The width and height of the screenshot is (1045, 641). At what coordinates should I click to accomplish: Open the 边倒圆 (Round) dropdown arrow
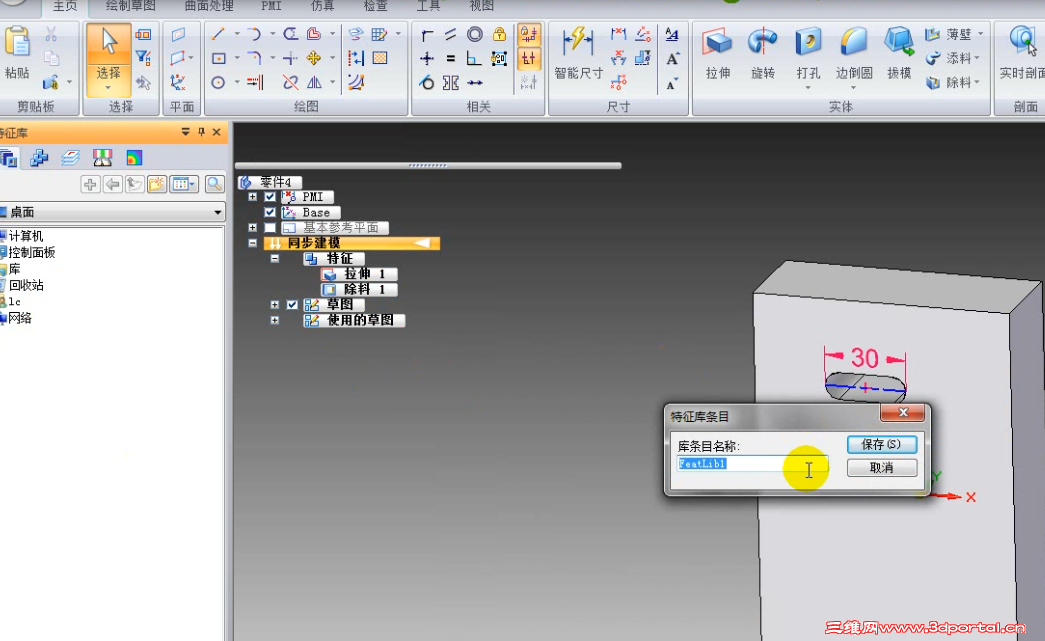(853, 88)
